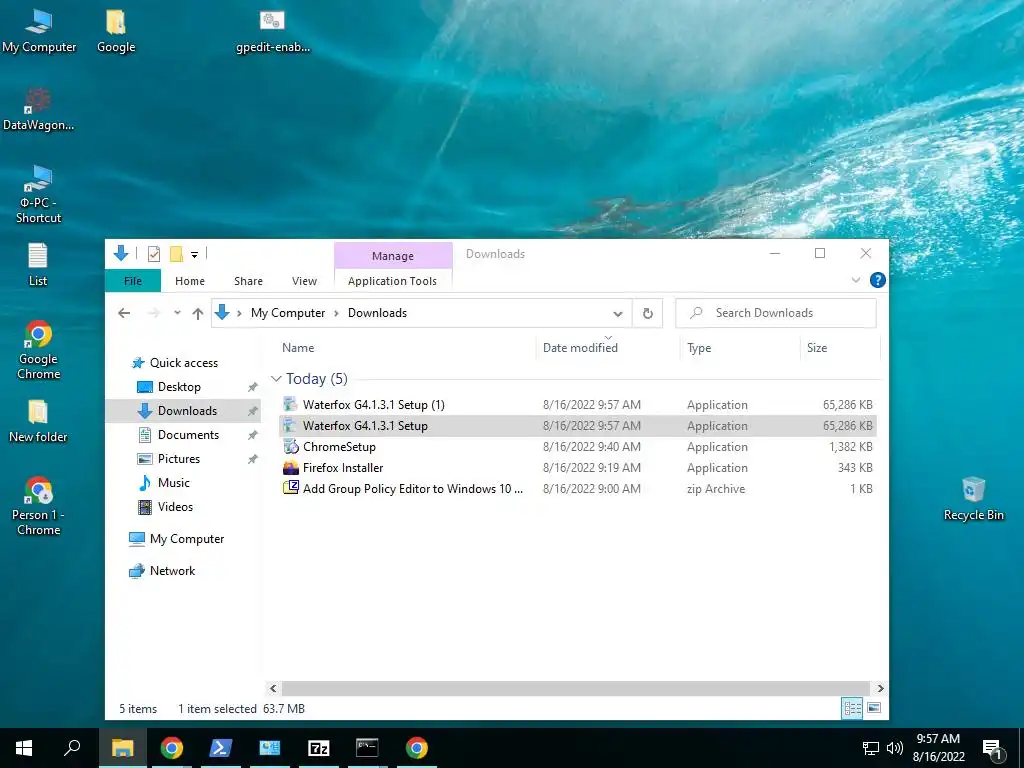Select the Φ-PC Shortcut desktop icon
The image size is (1024, 768).
tap(38, 194)
